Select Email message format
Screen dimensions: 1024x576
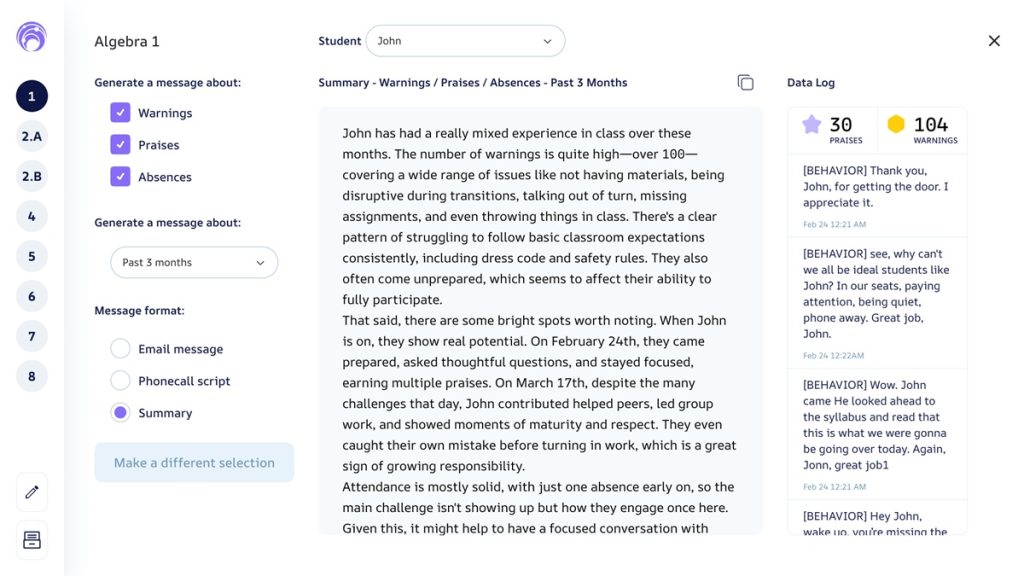coord(120,349)
